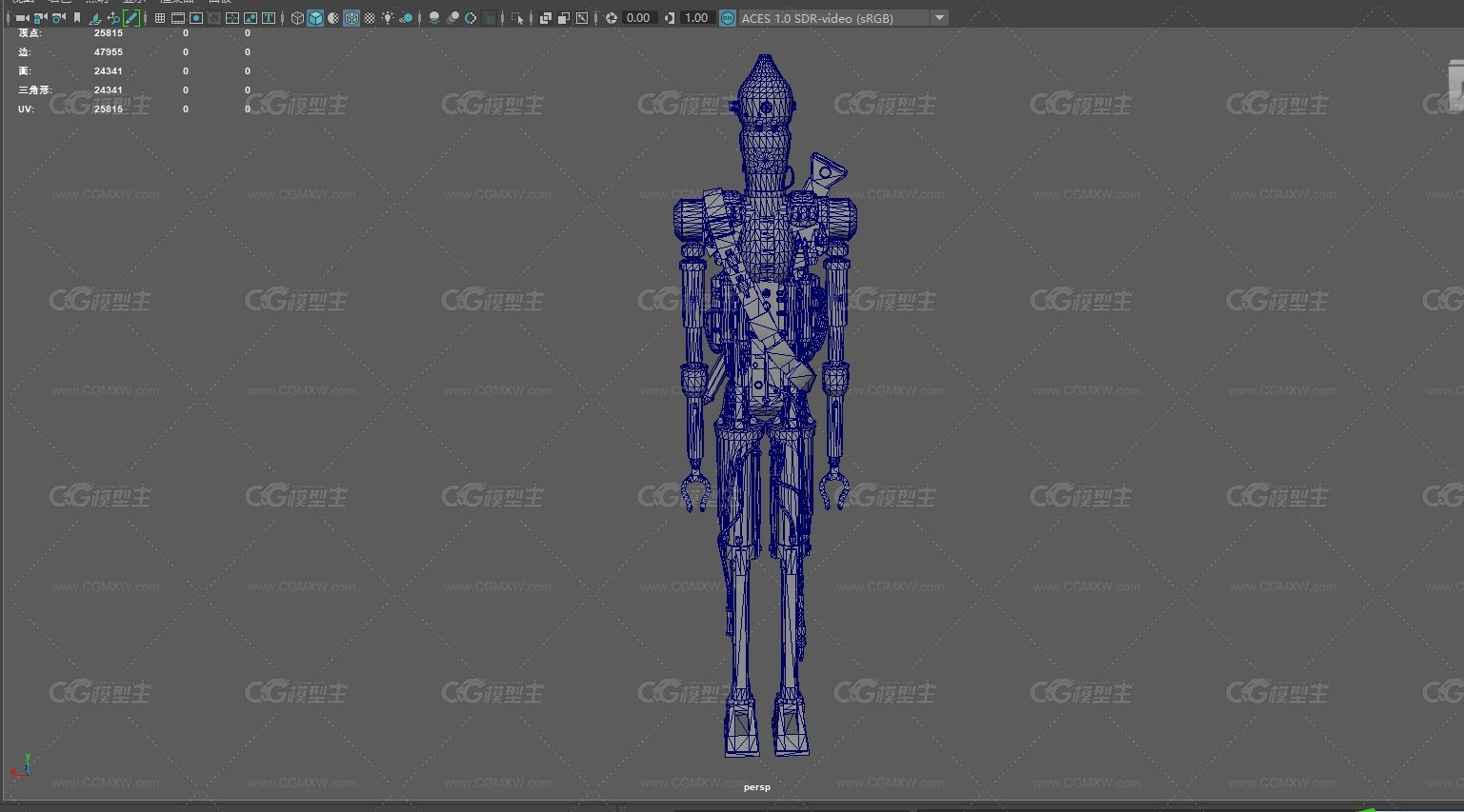Click the Gamma value field 1.00
The width and height of the screenshot is (1464, 812).
click(696, 18)
